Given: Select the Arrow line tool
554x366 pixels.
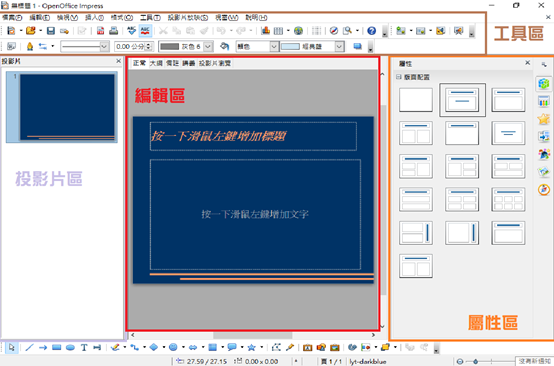Looking at the screenshot, I should [43, 348].
